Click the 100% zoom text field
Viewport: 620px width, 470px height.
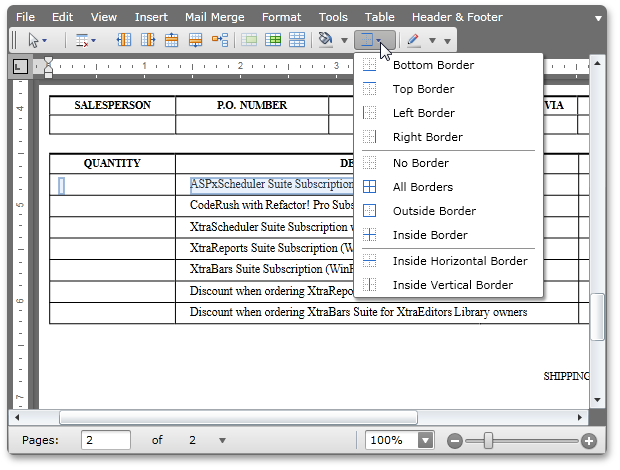point(391,440)
